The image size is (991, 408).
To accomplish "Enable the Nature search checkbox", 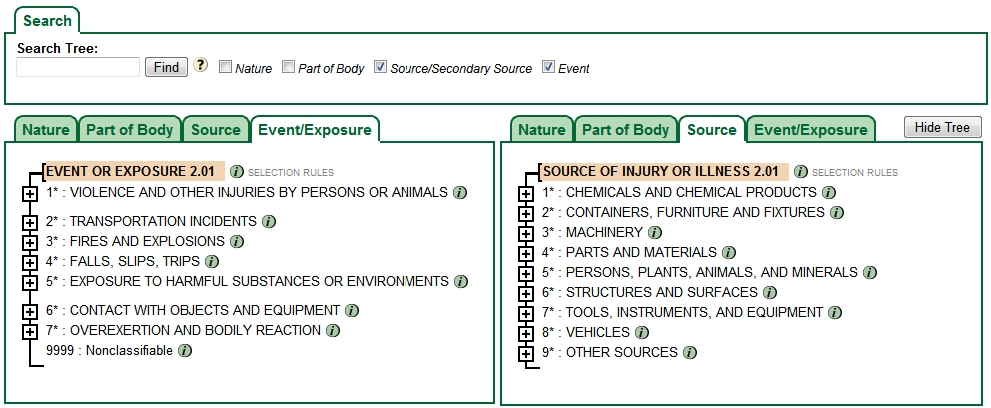I will 226,68.
